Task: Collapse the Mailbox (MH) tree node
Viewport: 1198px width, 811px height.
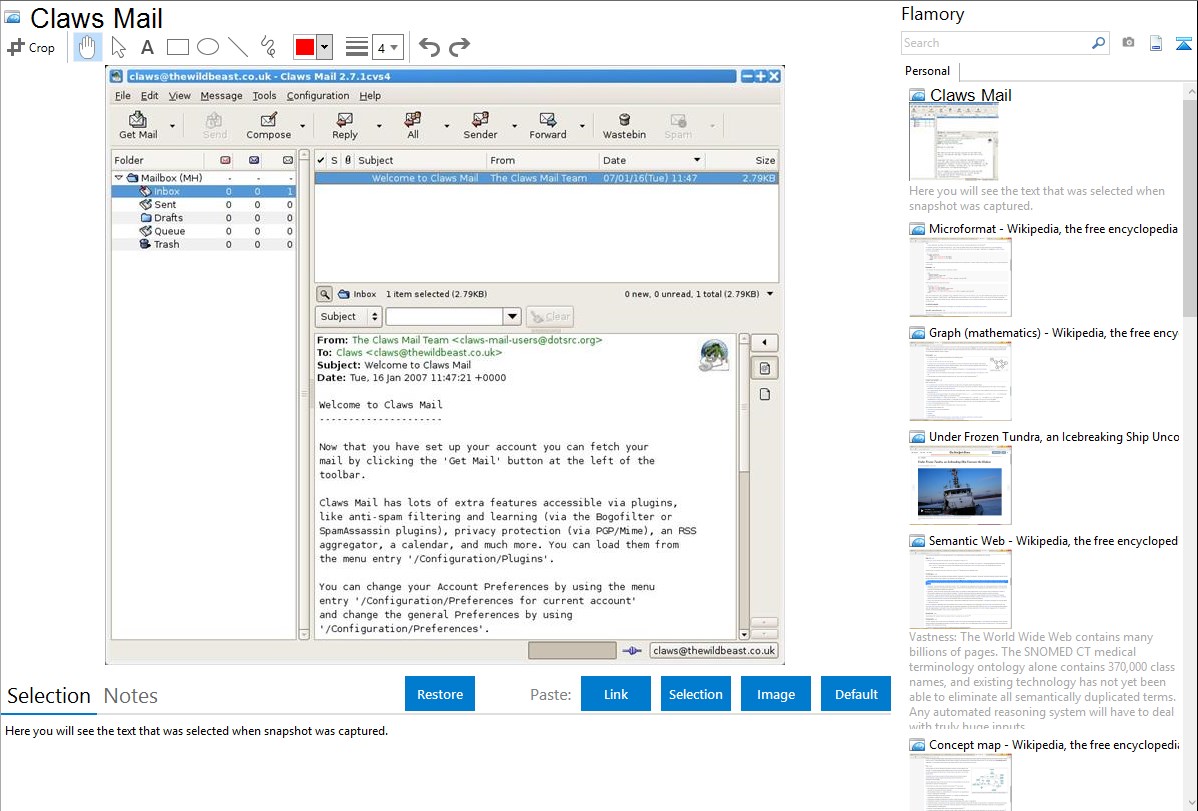Action: click(118, 177)
